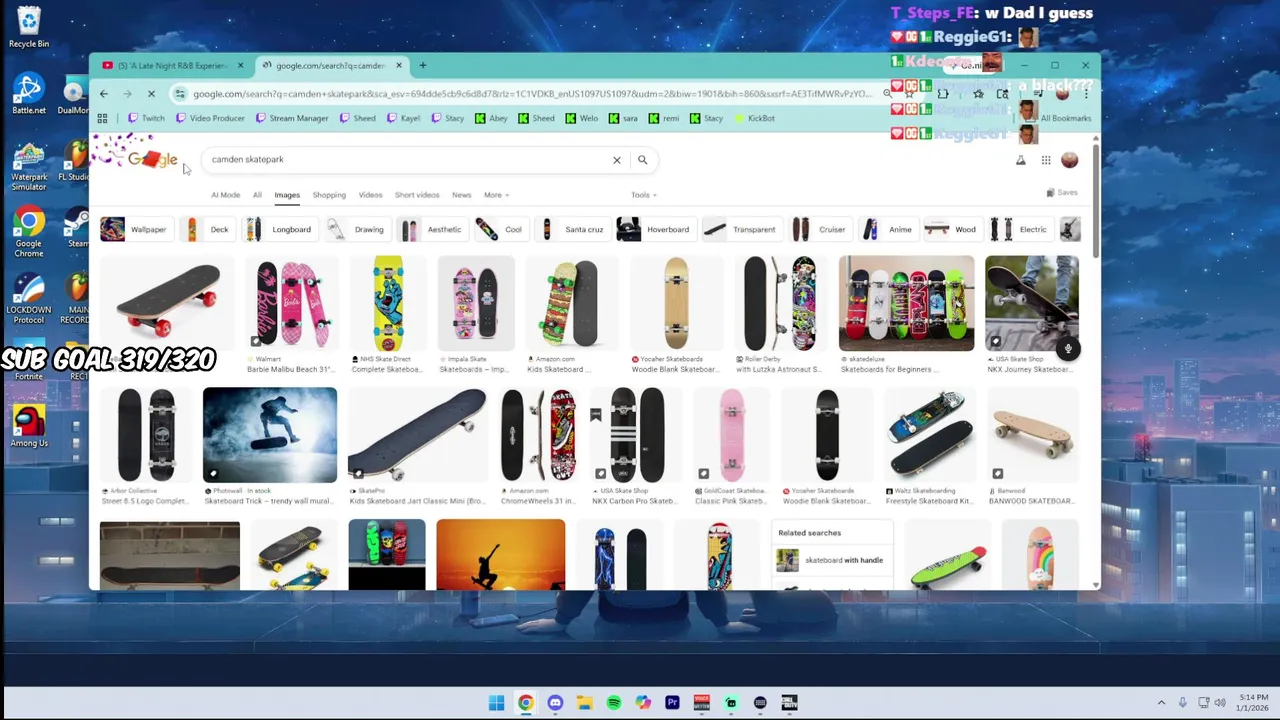Open LOCKDOWN Protocol desktop icon
1280x720 pixels.
[x=29, y=300]
